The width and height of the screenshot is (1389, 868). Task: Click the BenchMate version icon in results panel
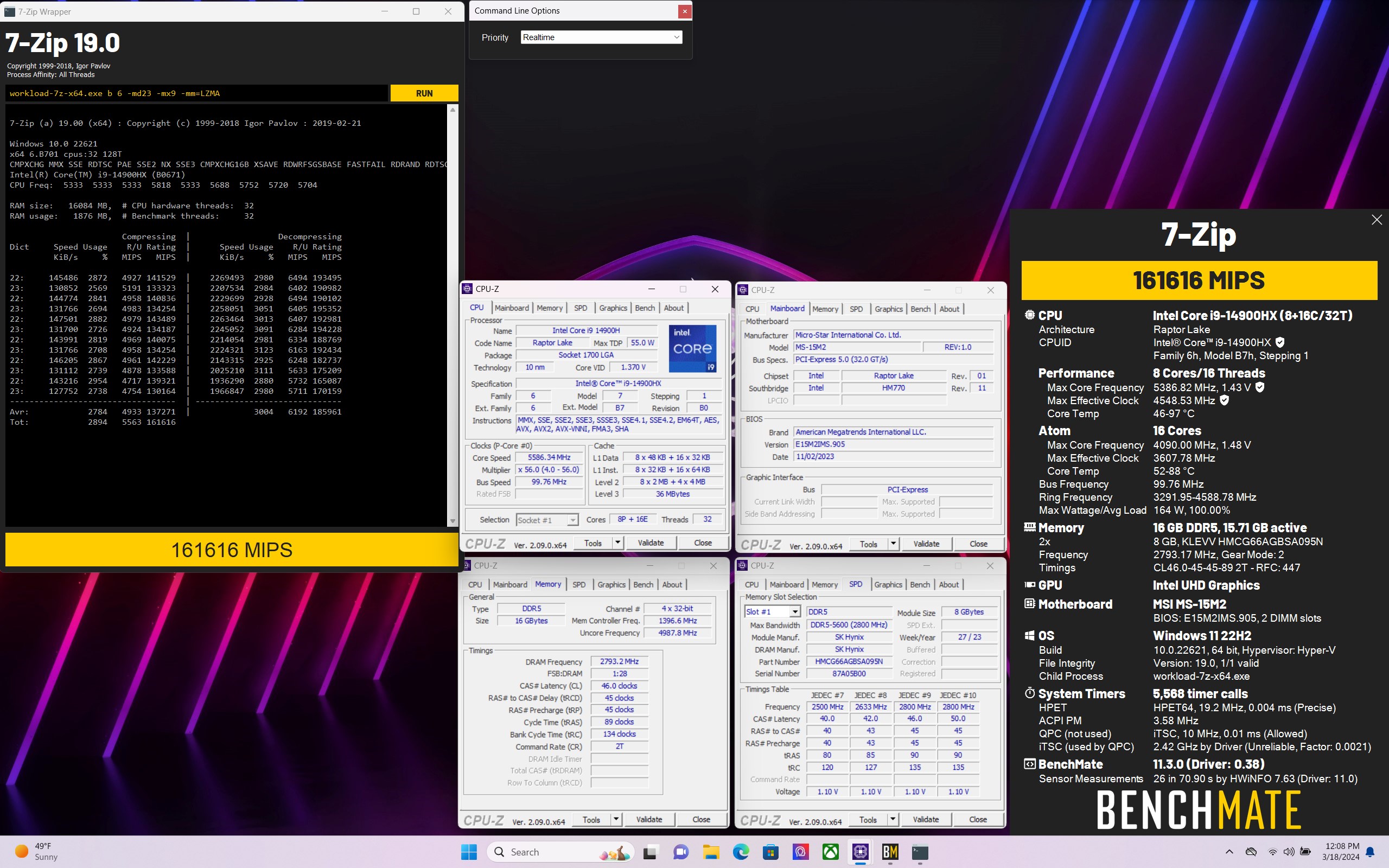click(x=1030, y=764)
